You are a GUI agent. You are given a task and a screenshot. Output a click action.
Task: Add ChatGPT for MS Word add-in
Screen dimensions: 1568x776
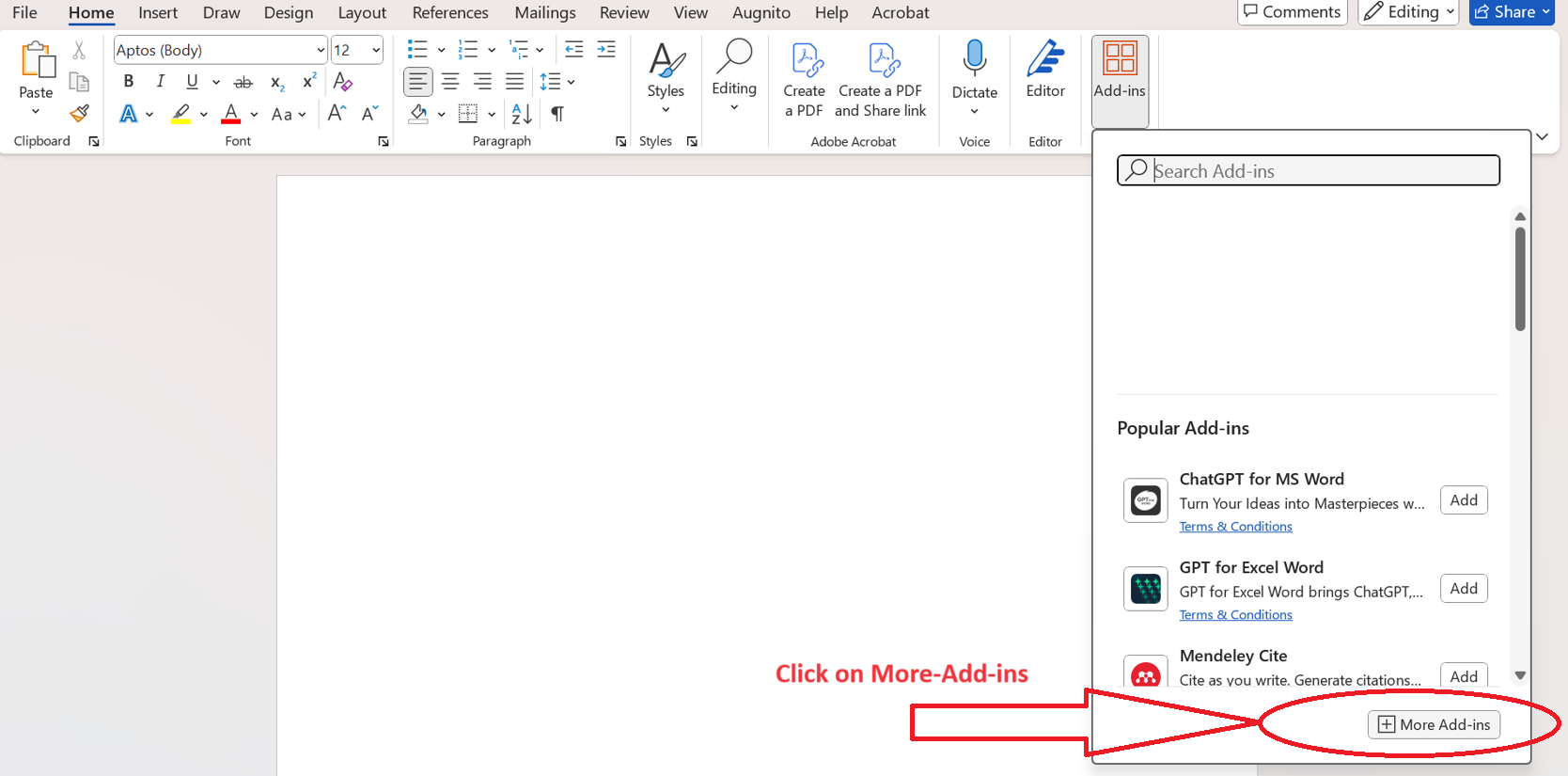pyautogui.click(x=1463, y=500)
